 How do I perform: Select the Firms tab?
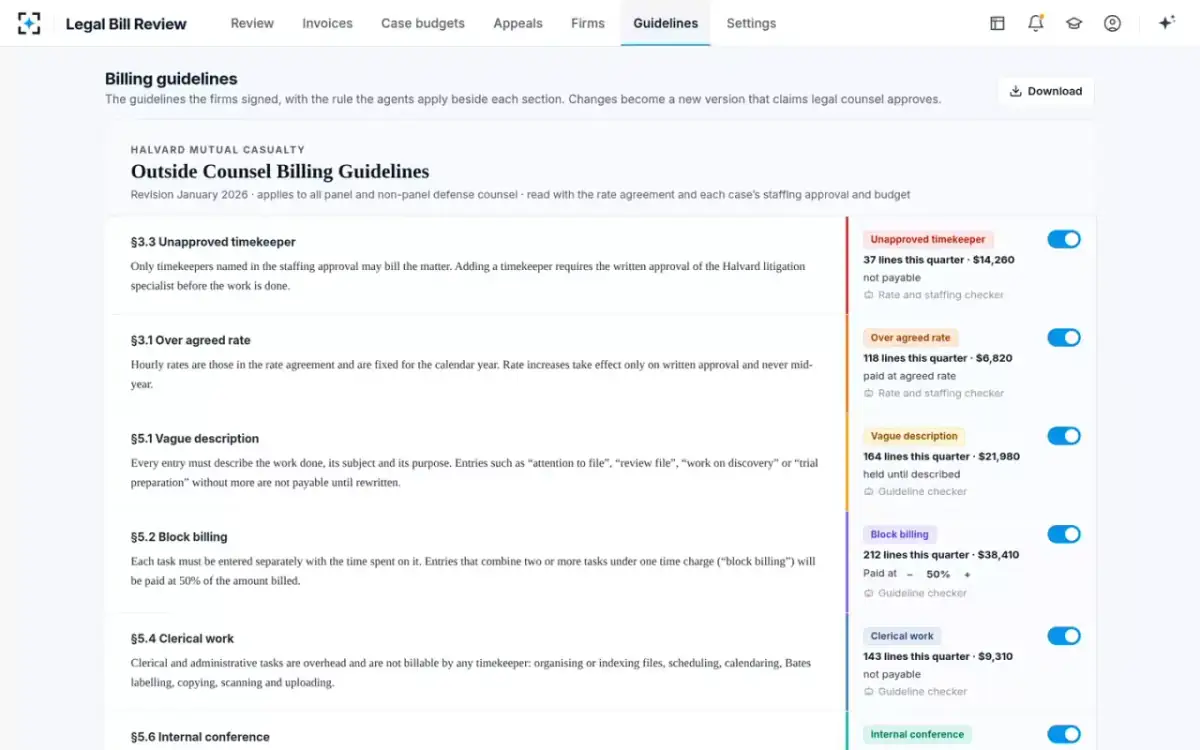588,23
